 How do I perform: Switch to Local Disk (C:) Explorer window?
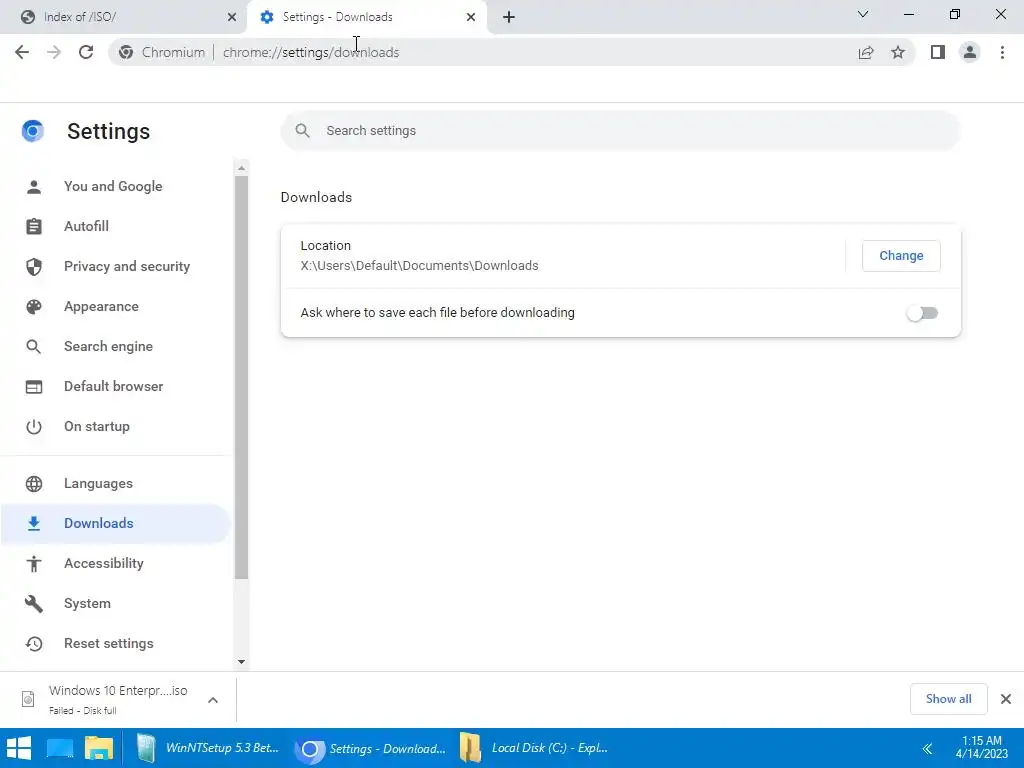point(534,748)
